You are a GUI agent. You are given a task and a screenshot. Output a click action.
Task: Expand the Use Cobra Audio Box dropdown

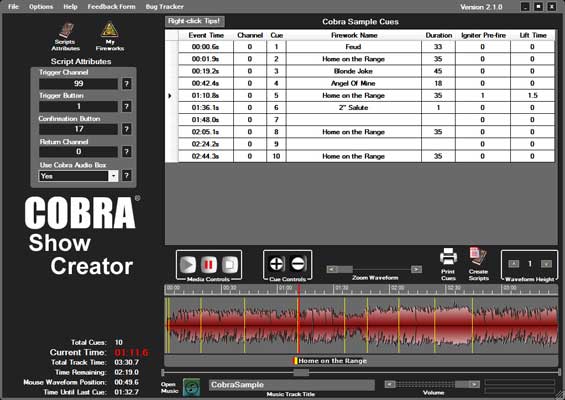point(113,176)
